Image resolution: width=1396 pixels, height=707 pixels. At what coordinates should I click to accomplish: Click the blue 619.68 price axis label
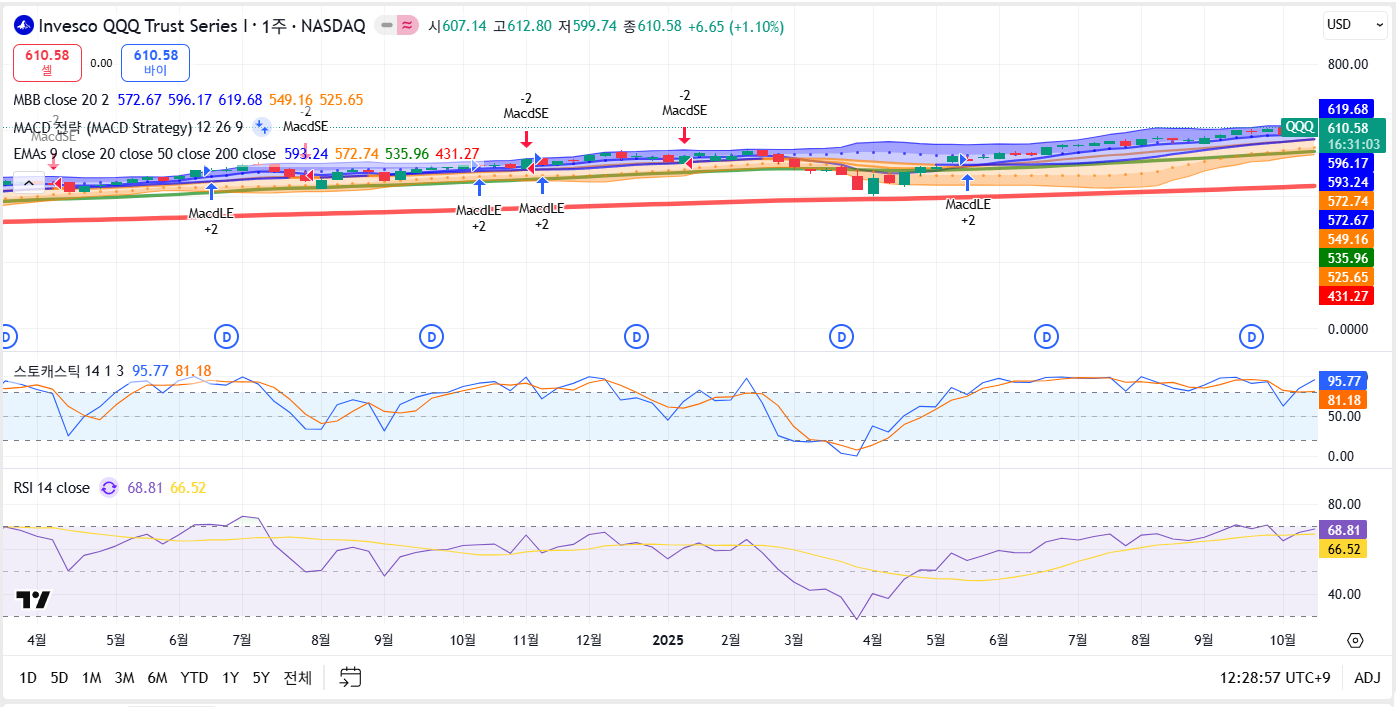tap(1347, 109)
